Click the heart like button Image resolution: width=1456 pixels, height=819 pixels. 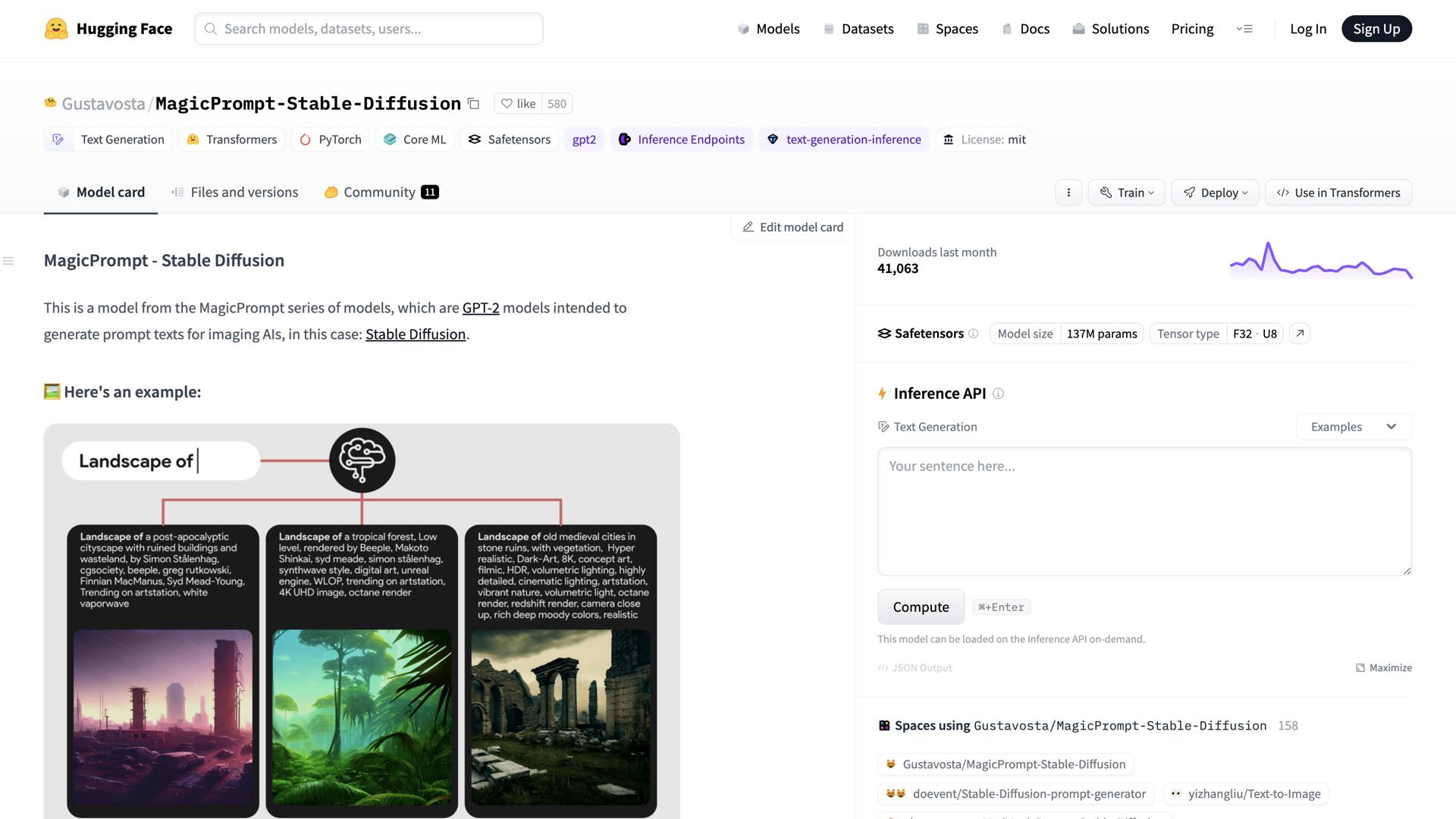(x=518, y=104)
